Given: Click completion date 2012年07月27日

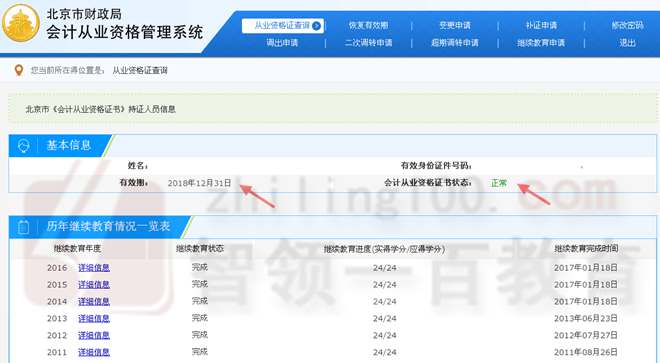Looking at the screenshot, I should point(585,335).
